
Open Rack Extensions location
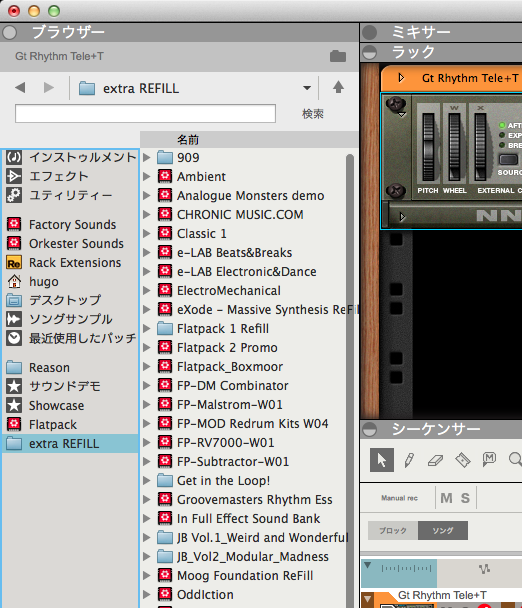pos(64,263)
